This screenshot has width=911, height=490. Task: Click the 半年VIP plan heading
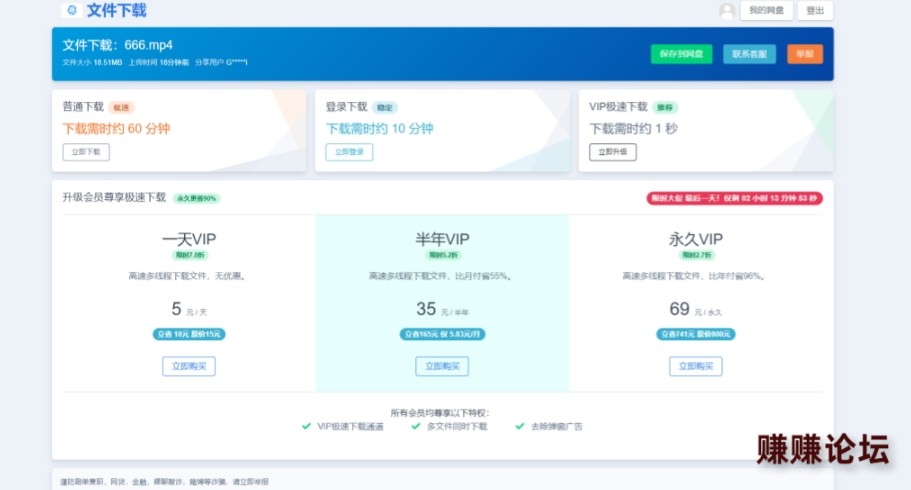tap(442, 239)
